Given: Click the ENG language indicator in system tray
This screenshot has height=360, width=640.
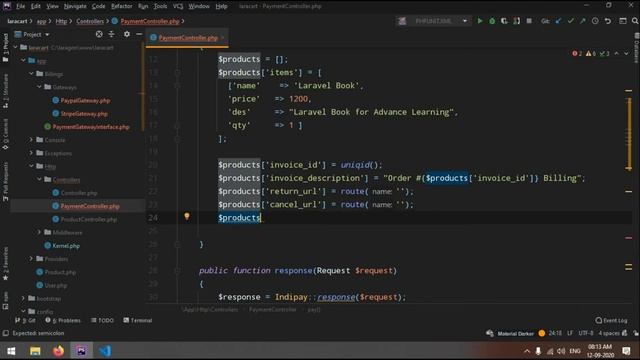Looking at the screenshot, I should (575, 351).
